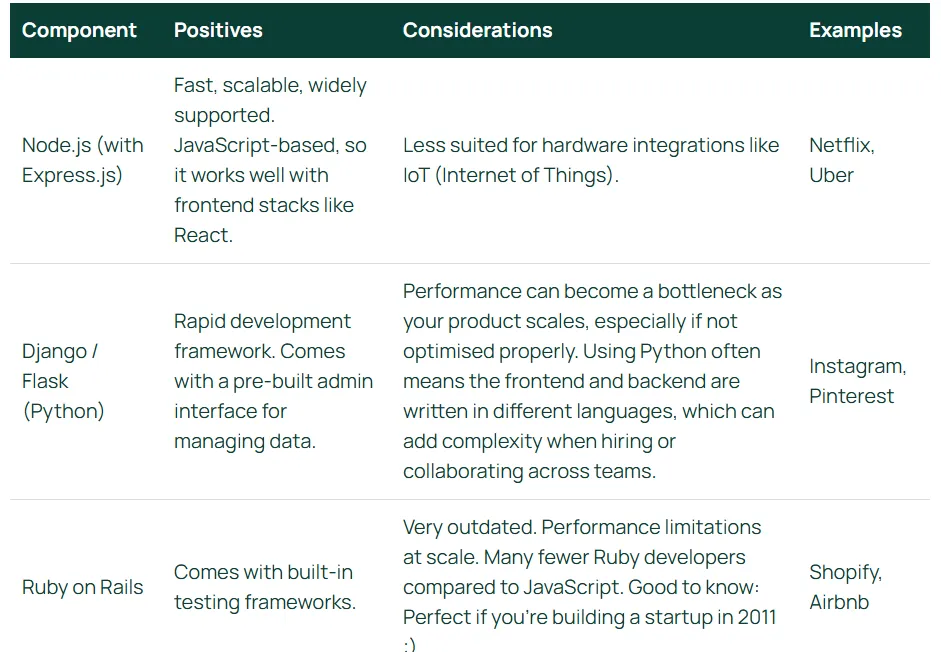The height and width of the screenshot is (652, 941).
Task: Click the Shopify, Airbnb examples cell
Action: coord(845,587)
